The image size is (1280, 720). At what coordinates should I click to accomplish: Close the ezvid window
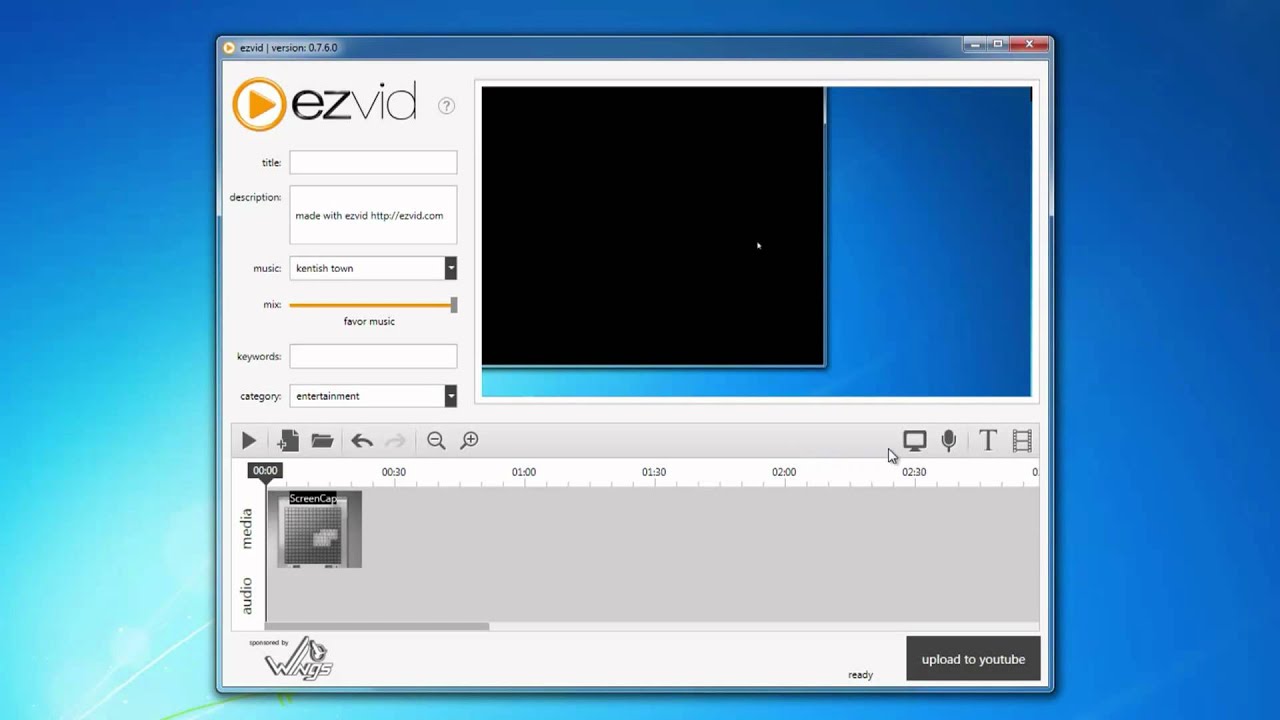1029,44
